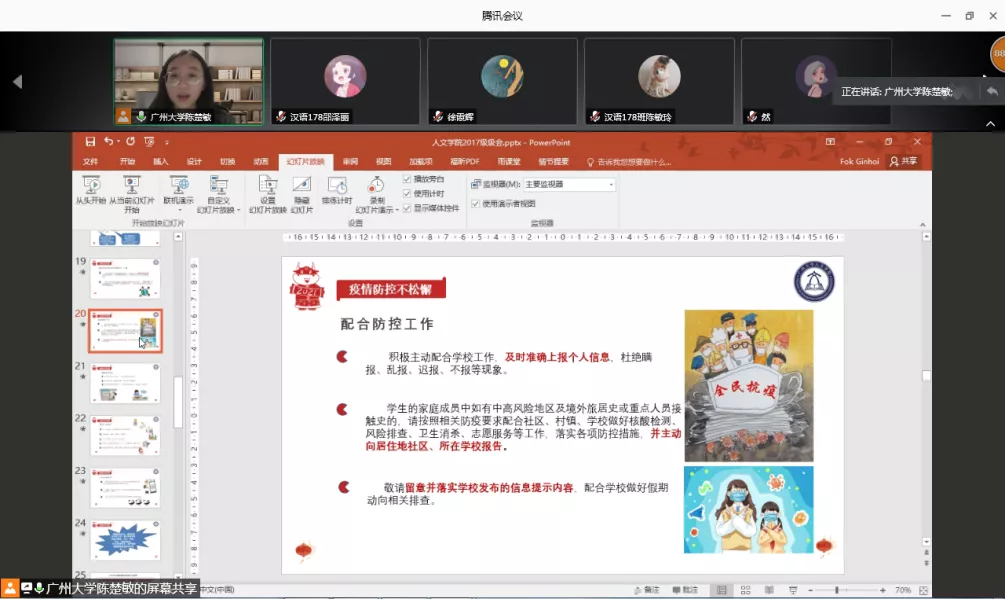
Task: Switch to slide sorter view in status bar
Action: [743, 590]
